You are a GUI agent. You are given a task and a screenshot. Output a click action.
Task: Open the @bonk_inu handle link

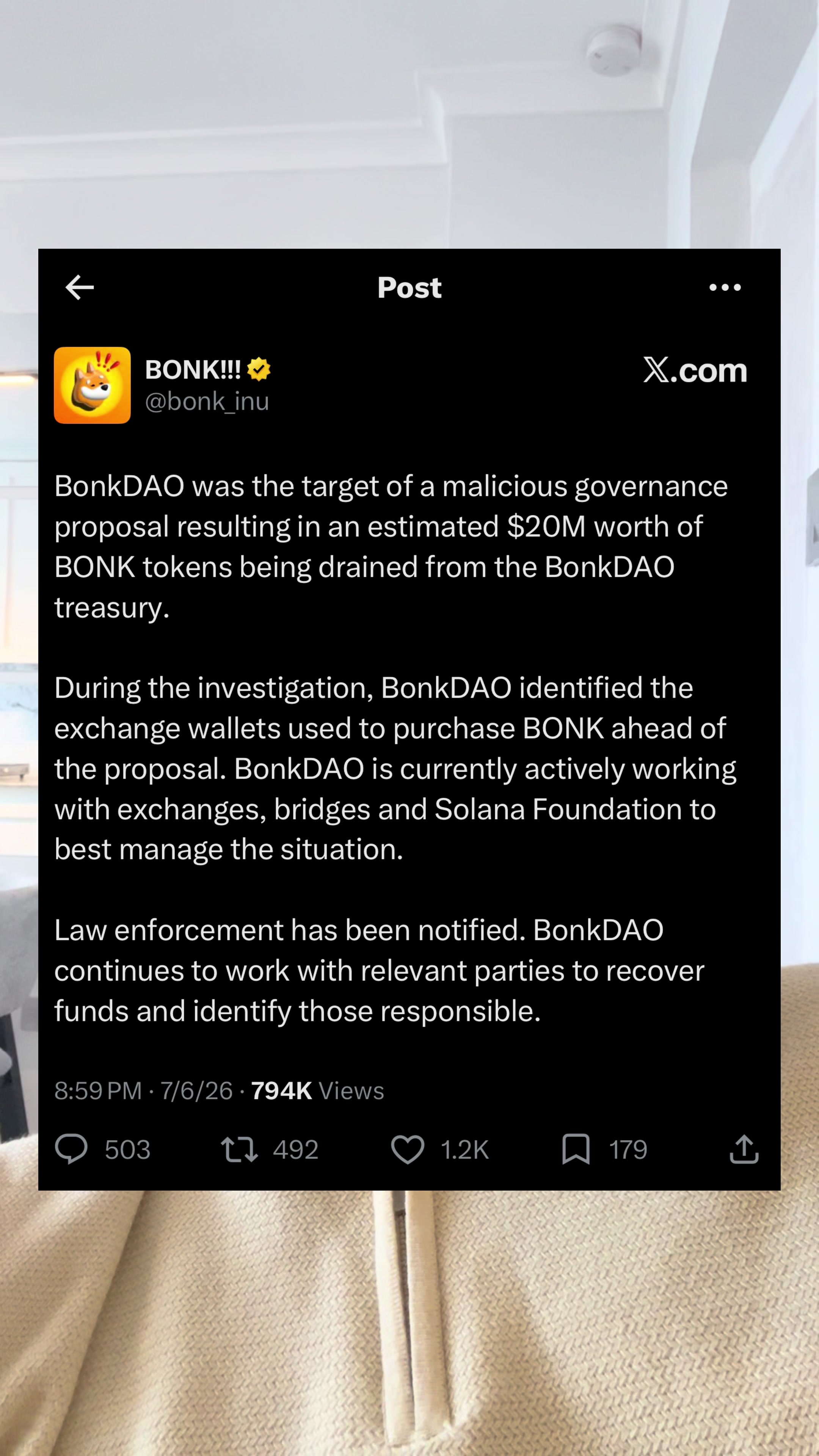(207, 401)
